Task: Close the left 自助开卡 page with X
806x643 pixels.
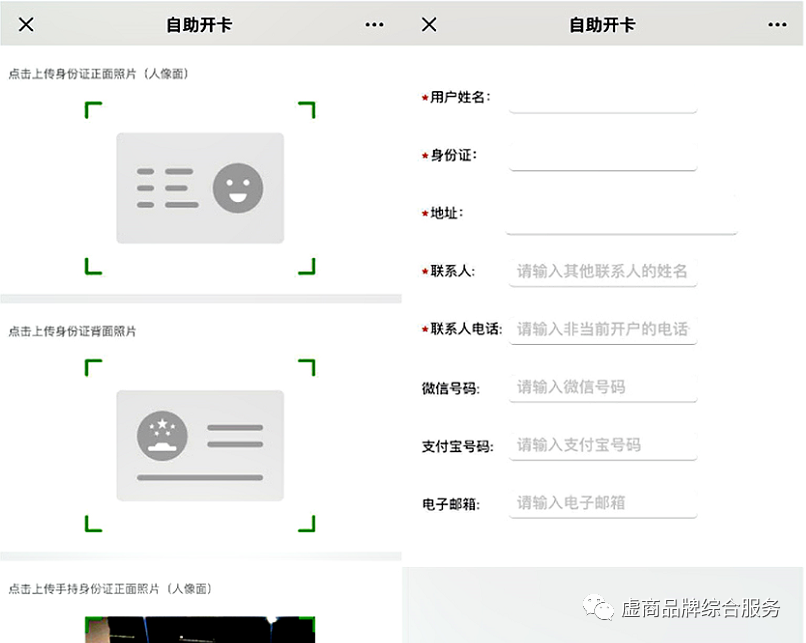Action: click(26, 25)
